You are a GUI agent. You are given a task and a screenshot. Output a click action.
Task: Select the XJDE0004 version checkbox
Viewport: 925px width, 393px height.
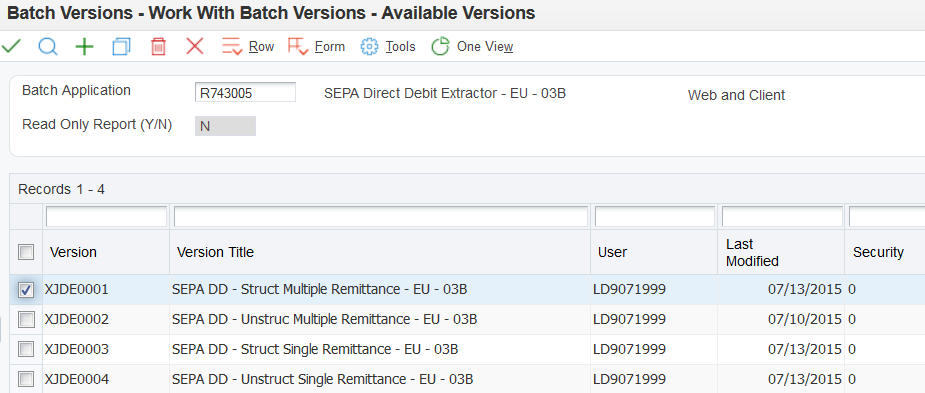coord(26,379)
